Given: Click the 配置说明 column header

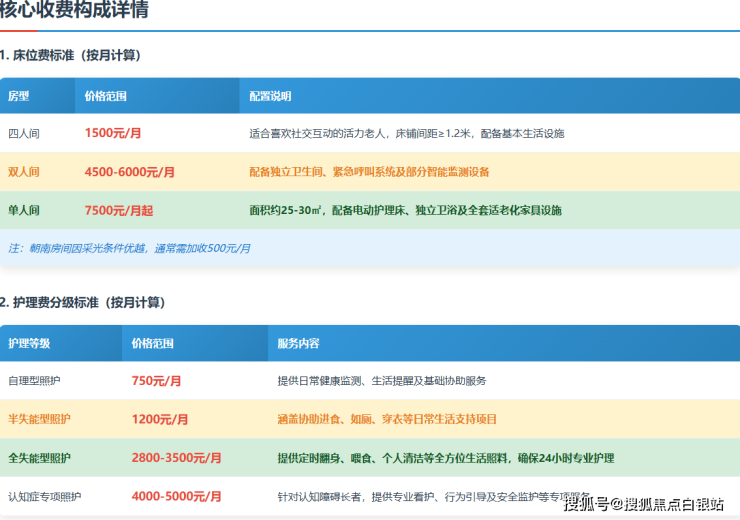Looking at the screenshot, I should tap(270, 97).
